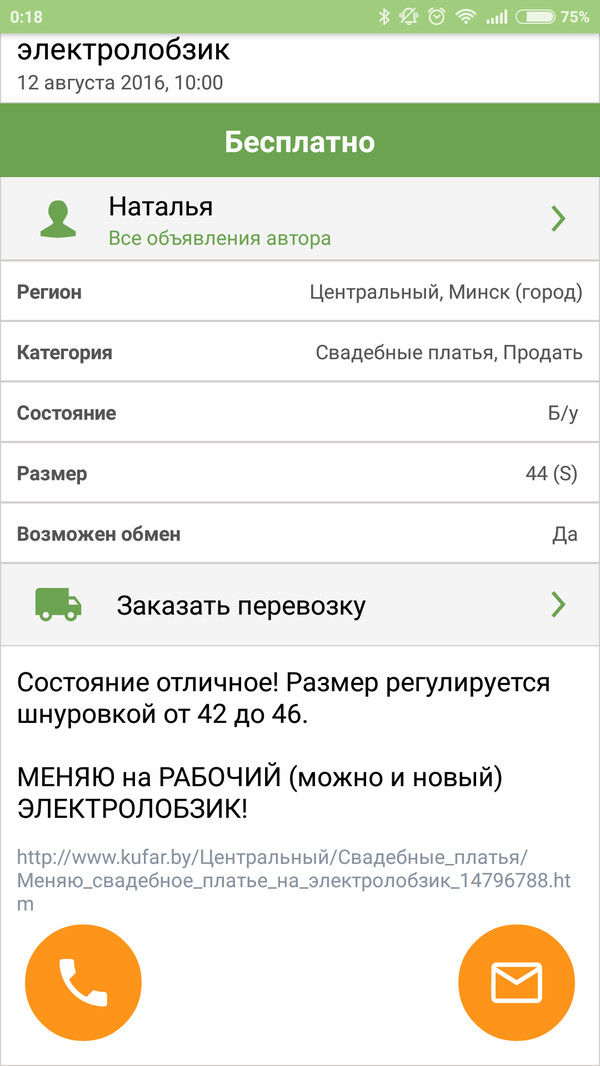Tap the Возможен обмен row

point(300,533)
